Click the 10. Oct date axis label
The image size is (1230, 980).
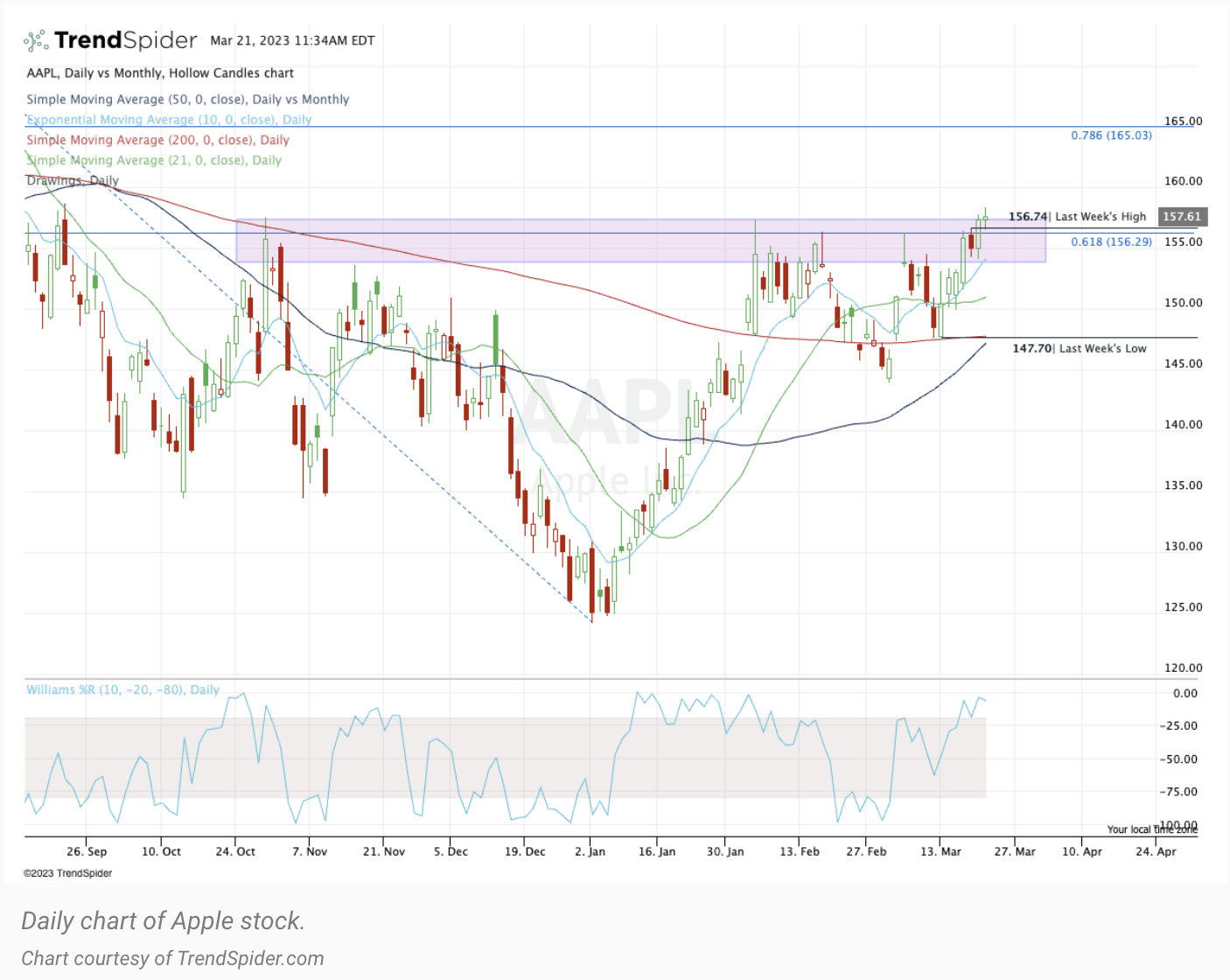[161, 851]
